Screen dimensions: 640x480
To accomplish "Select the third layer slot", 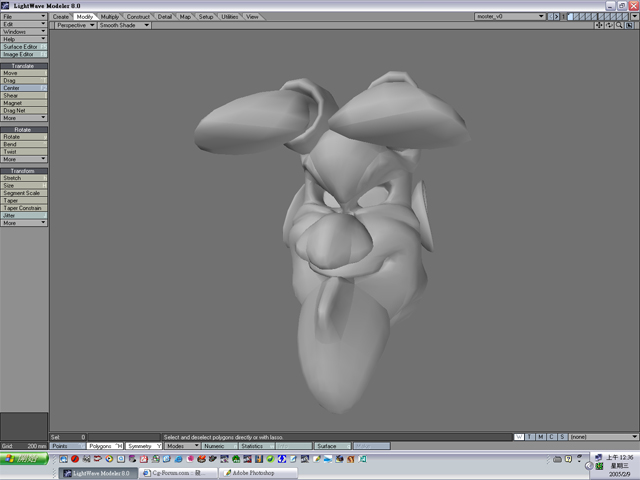I will 582,17.
